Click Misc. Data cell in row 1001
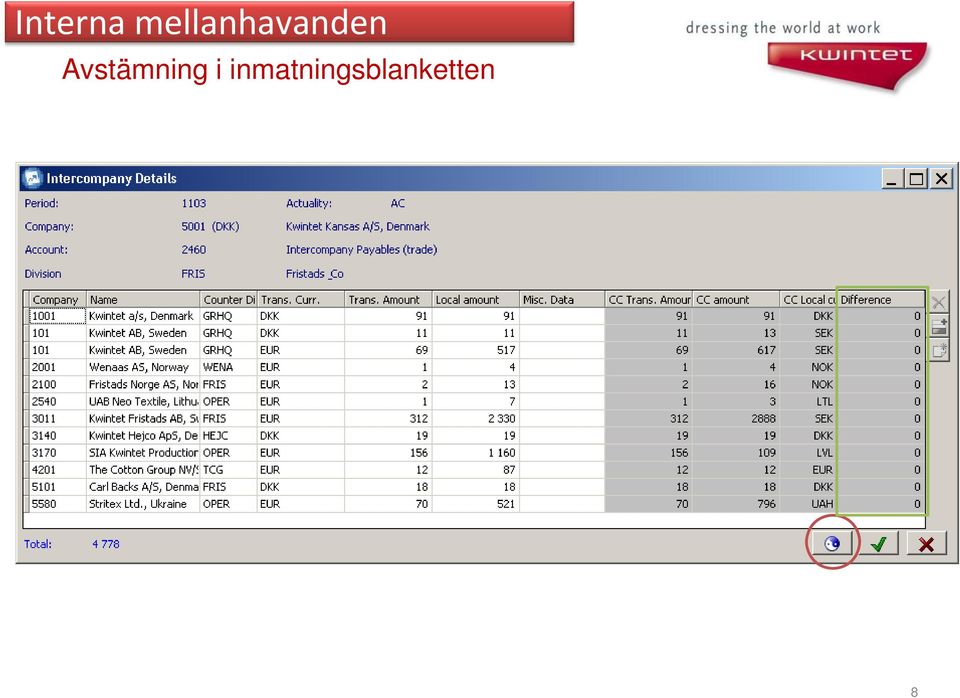 coord(562,316)
